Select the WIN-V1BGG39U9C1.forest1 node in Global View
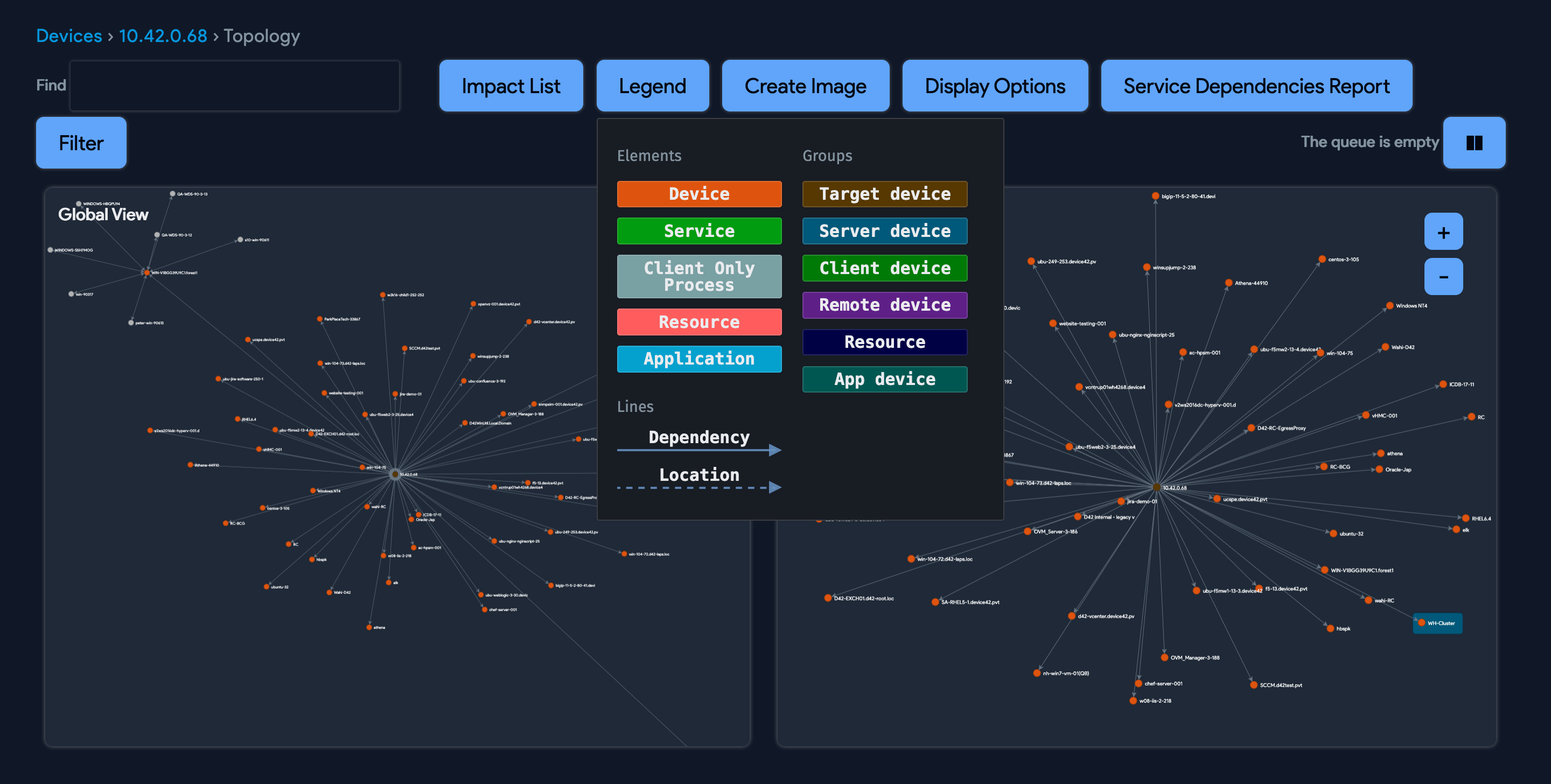 click(x=146, y=272)
